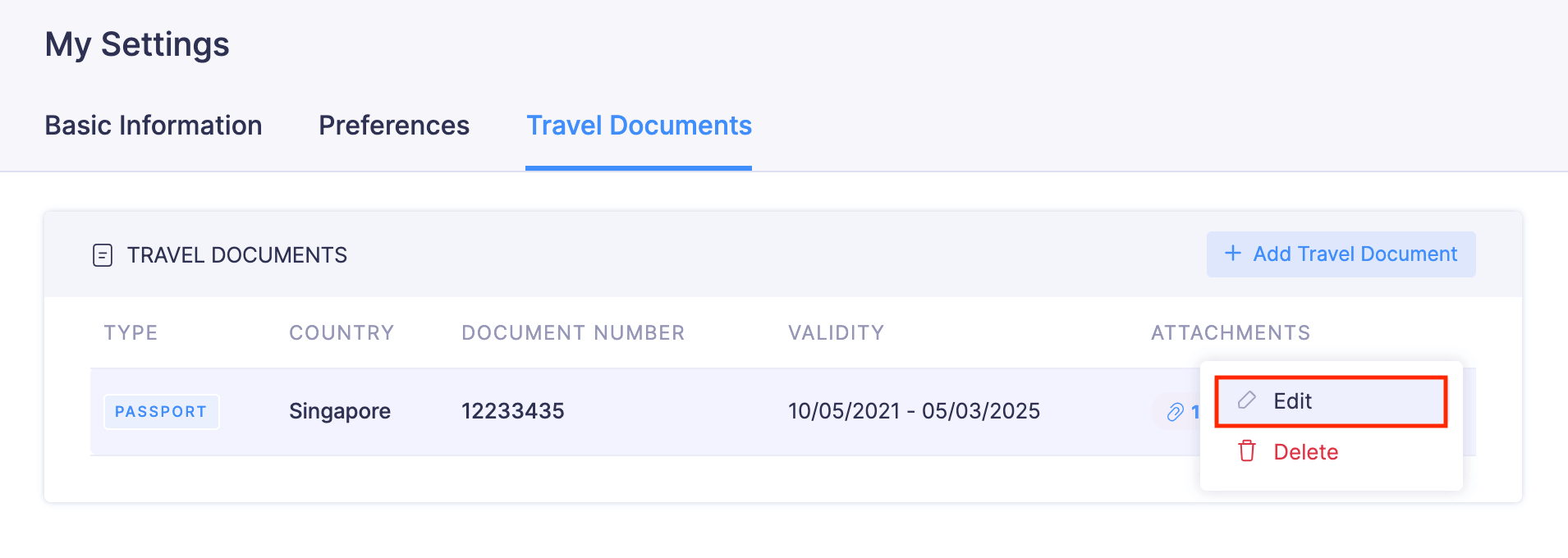This screenshot has width=1568, height=558.
Task: Click the VALIDITY column header
Action: click(836, 332)
